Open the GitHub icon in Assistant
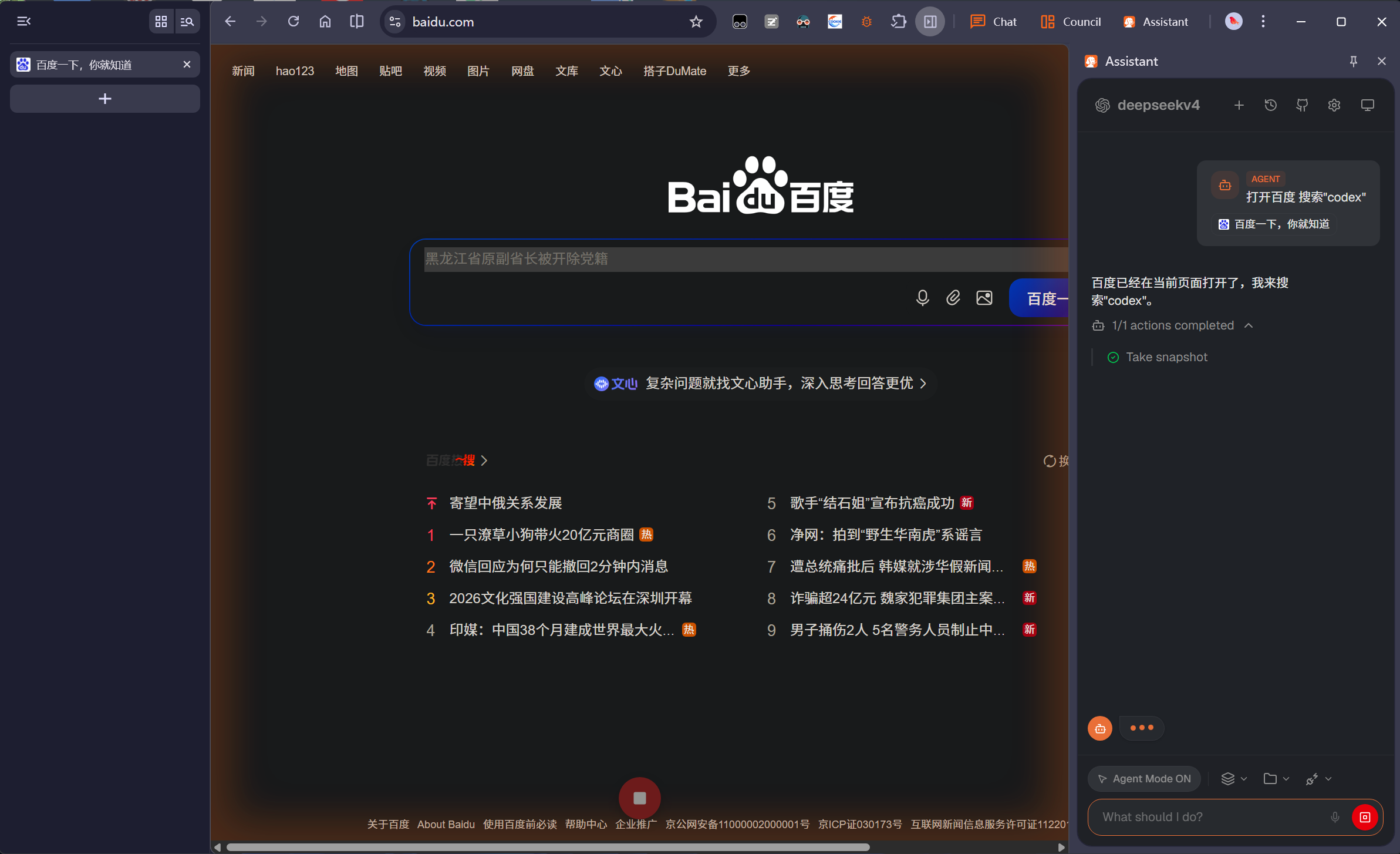The image size is (1400, 854). point(1303,105)
